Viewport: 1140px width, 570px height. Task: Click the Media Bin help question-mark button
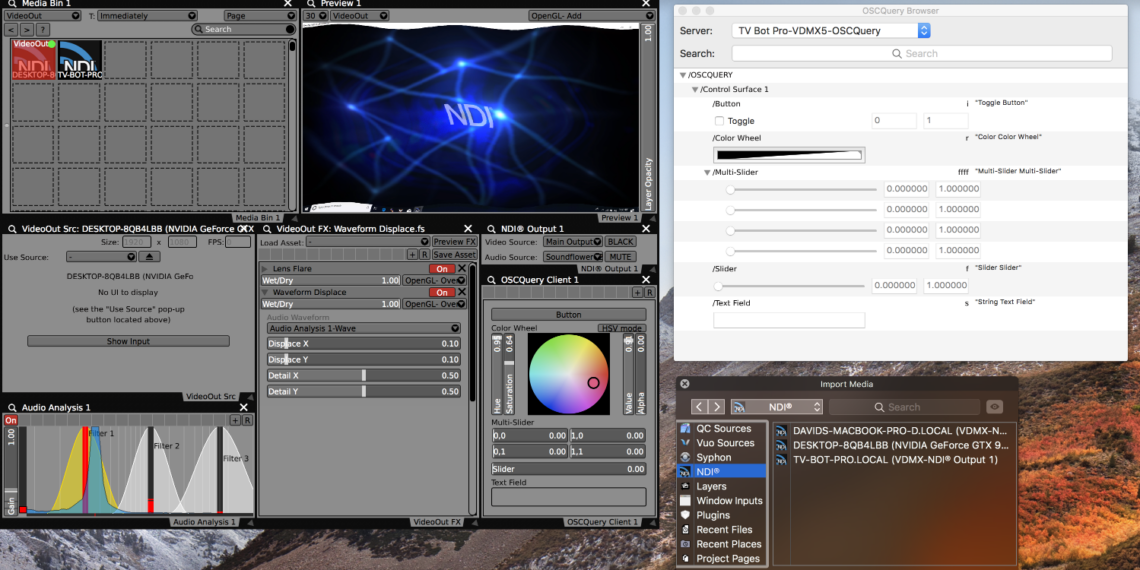42,30
